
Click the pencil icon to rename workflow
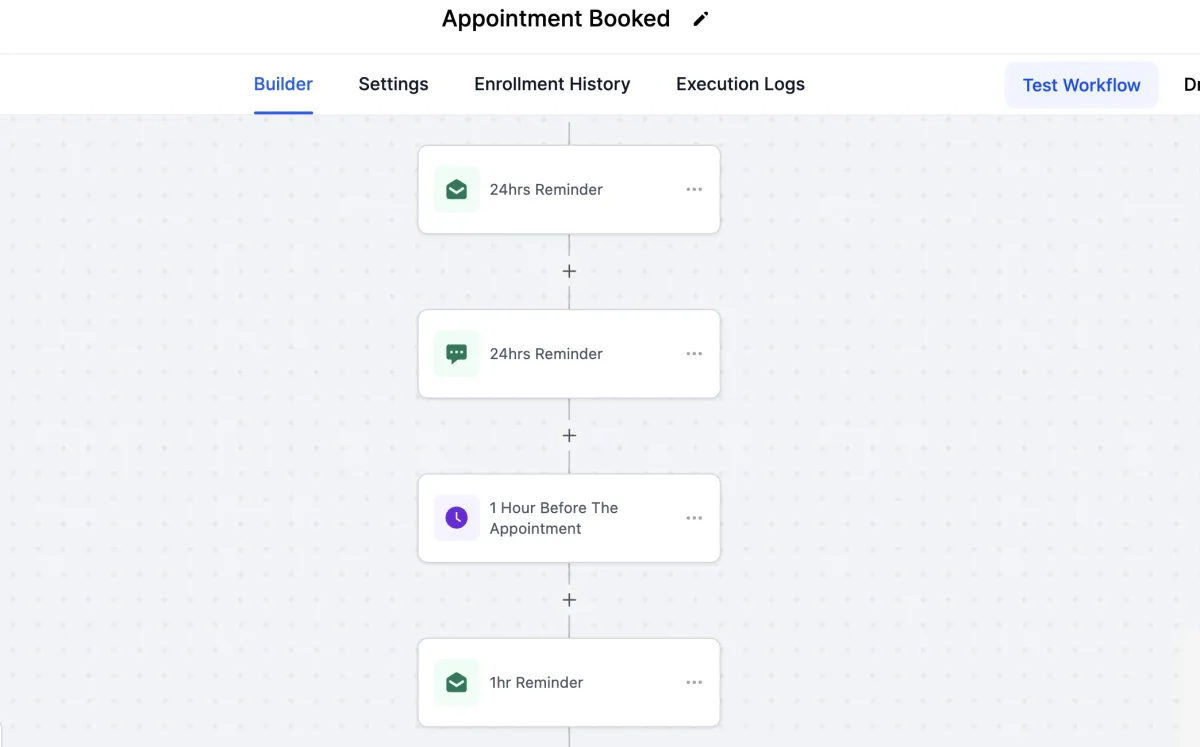pyautogui.click(x=701, y=19)
